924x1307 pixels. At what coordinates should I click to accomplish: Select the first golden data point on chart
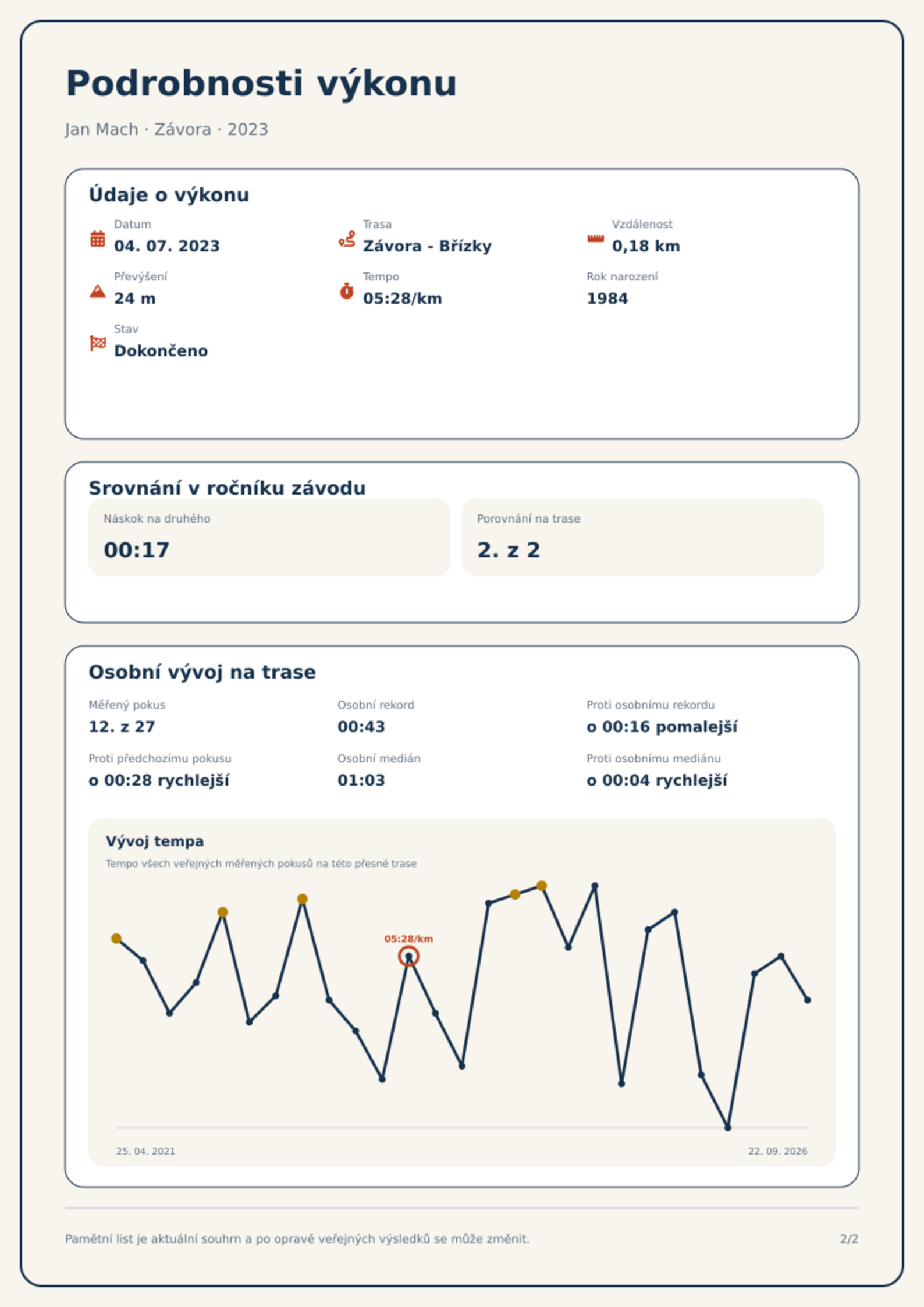(116, 938)
